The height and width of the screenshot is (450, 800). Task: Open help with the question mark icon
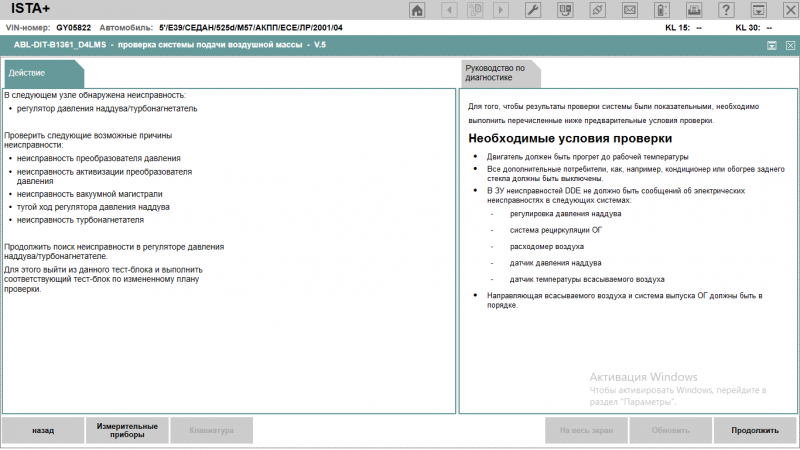(726, 10)
